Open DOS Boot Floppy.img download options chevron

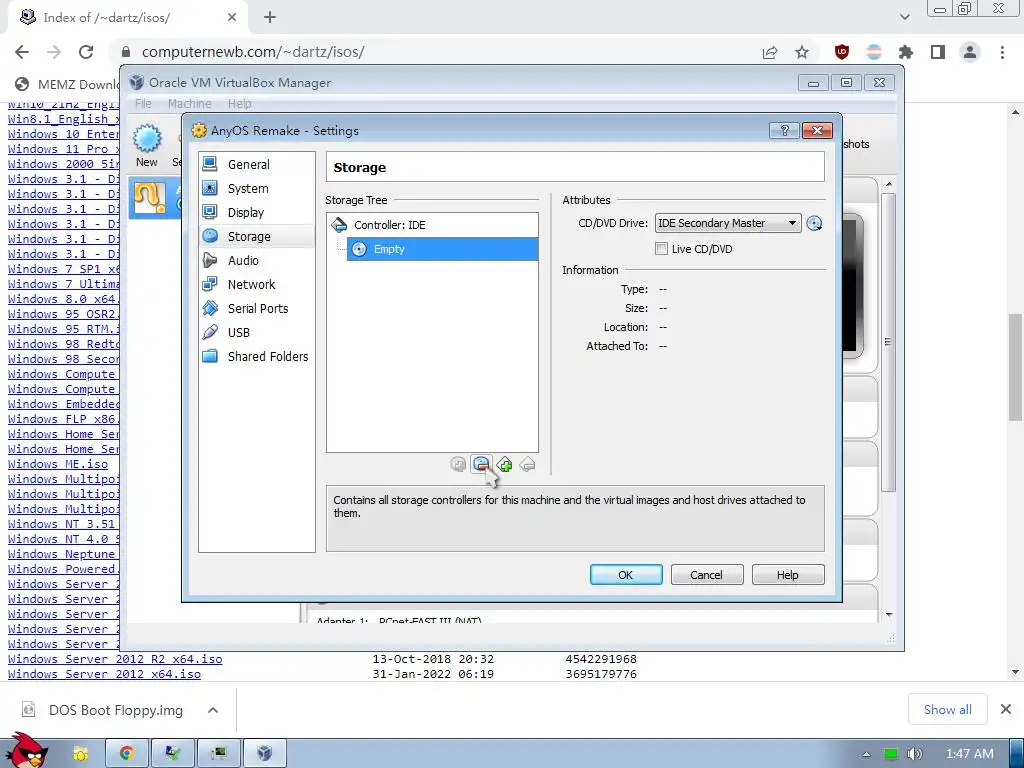click(x=213, y=710)
